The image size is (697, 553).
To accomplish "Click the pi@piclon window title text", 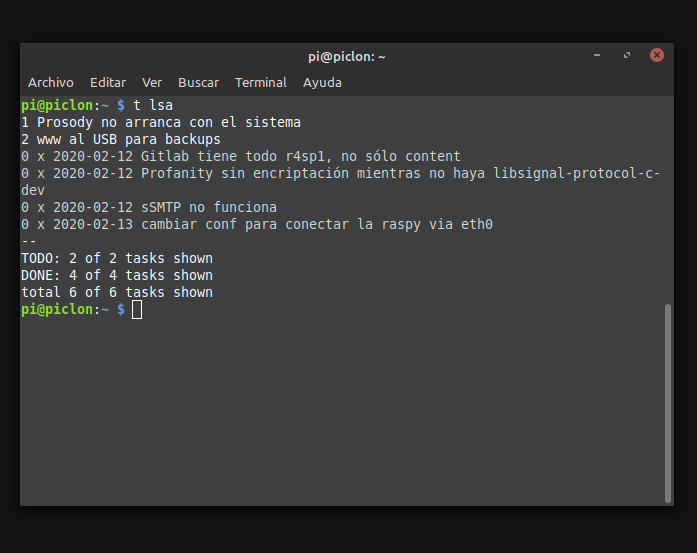I will [346, 57].
